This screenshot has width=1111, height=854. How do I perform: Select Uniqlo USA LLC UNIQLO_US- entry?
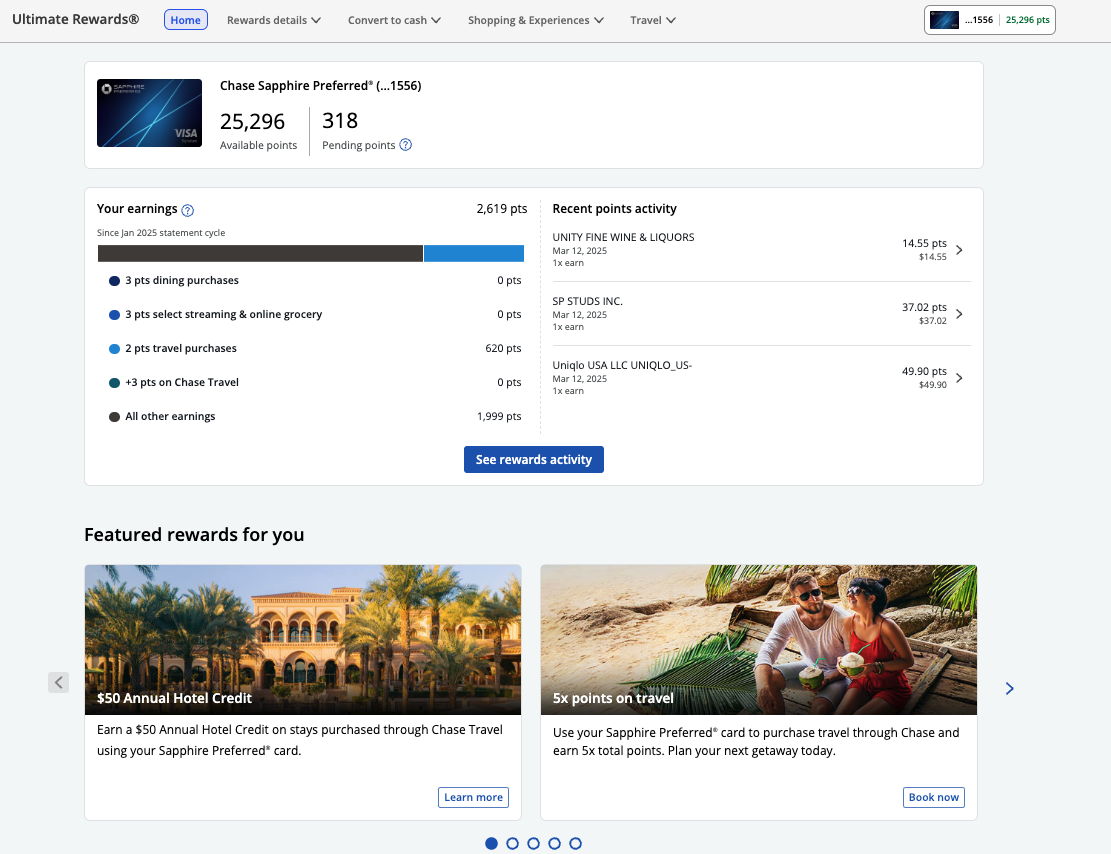(x=761, y=378)
